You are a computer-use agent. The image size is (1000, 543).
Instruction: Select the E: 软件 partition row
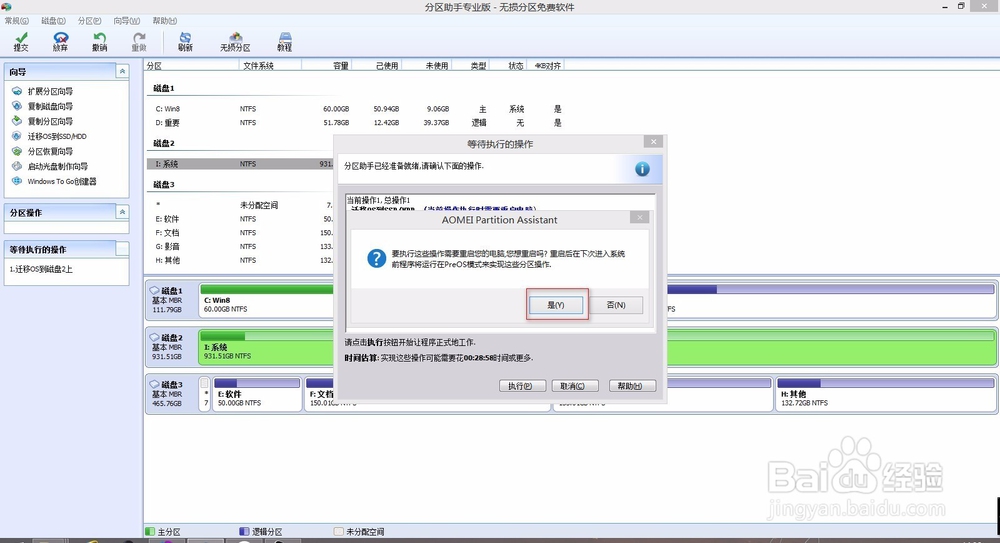pyautogui.click(x=240, y=219)
